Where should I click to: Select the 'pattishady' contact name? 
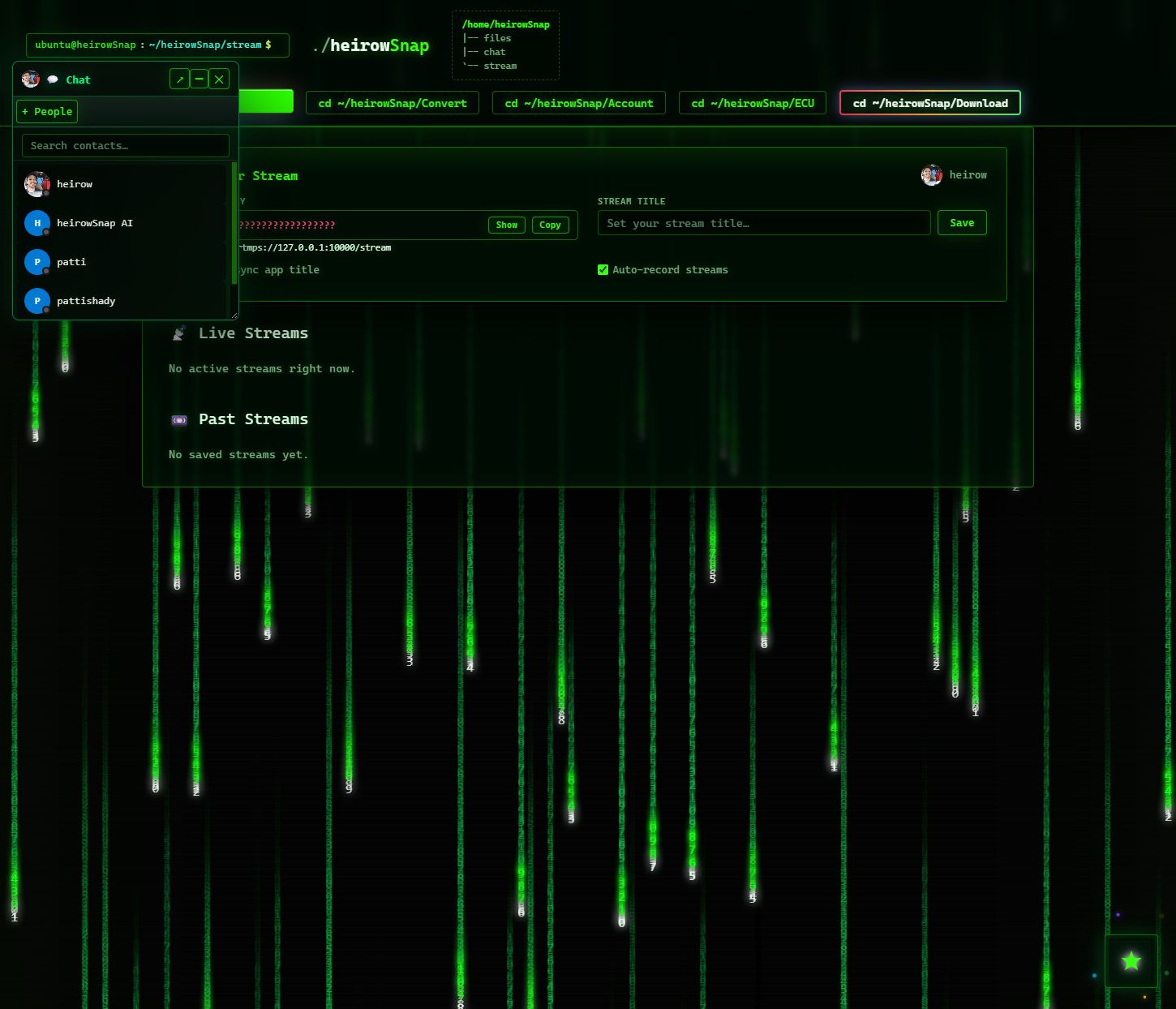click(x=86, y=301)
